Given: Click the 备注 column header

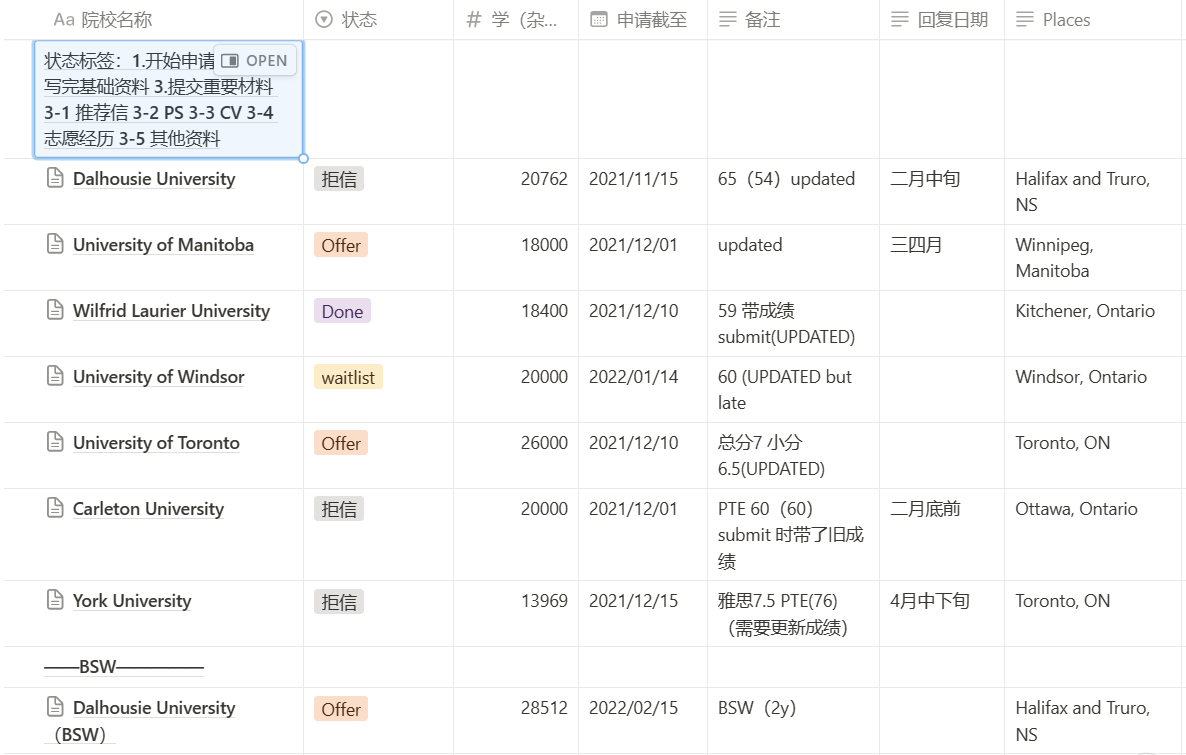Looking at the screenshot, I should click(749, 20).
